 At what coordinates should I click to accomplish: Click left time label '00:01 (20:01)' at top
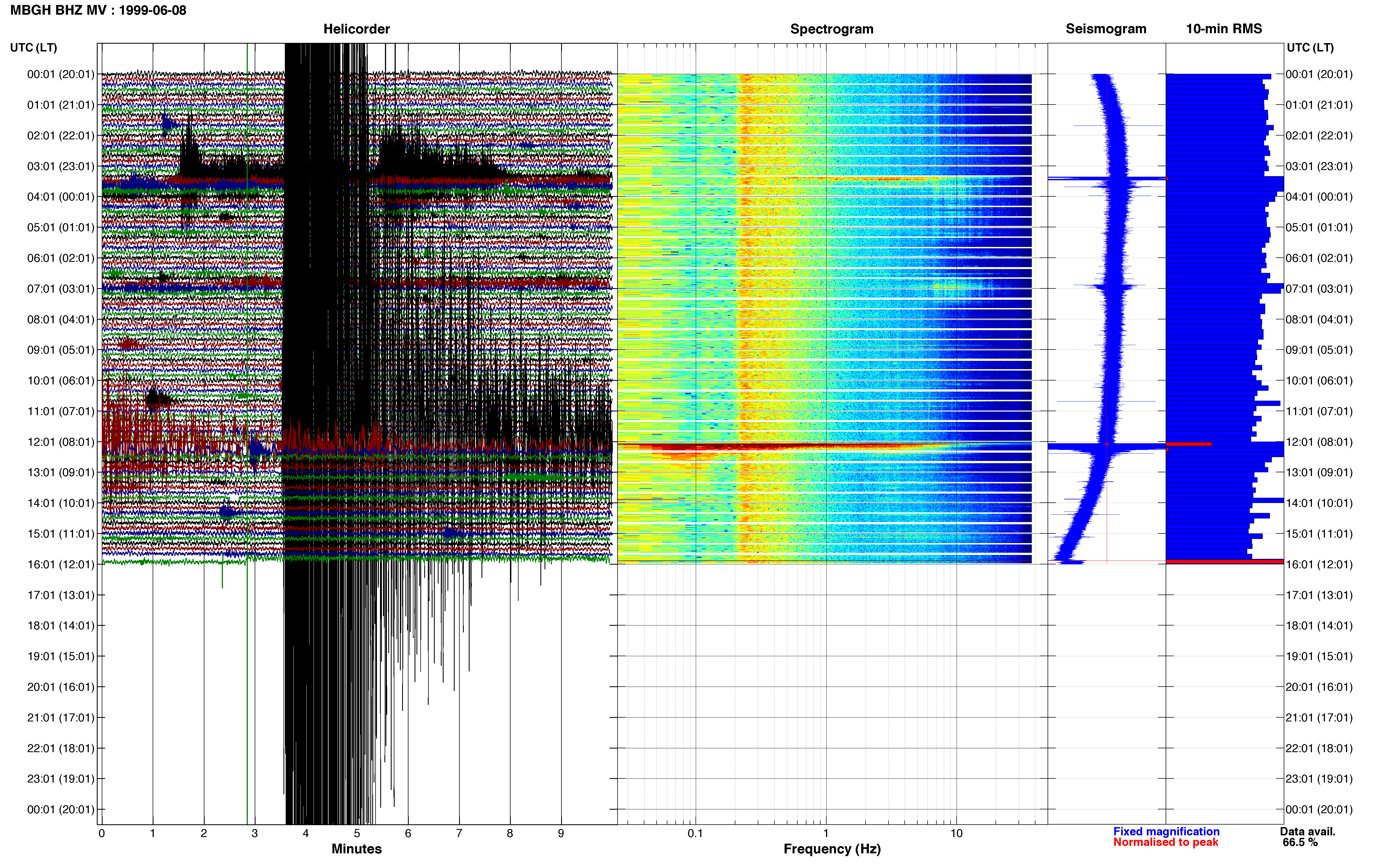point(60,74)
